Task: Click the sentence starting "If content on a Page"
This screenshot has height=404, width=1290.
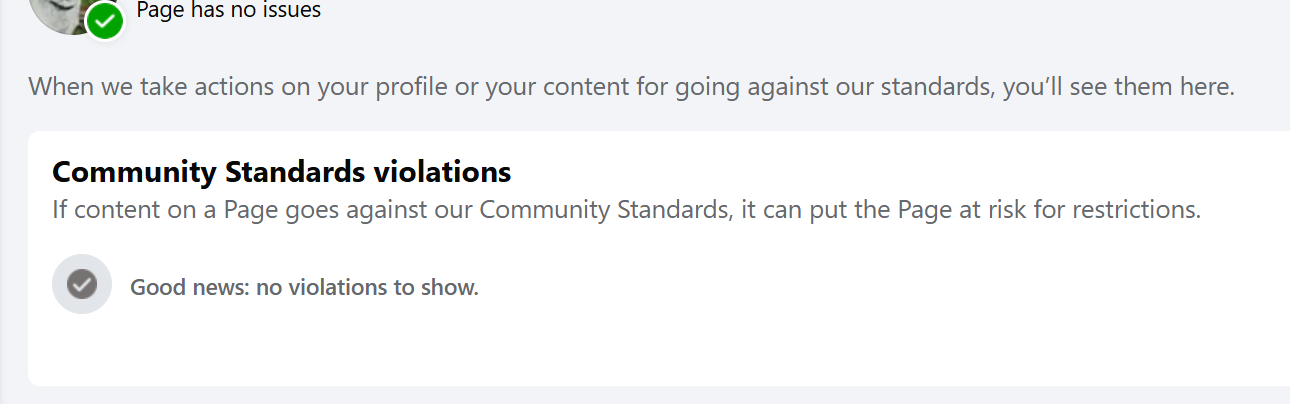Action: 626,211
